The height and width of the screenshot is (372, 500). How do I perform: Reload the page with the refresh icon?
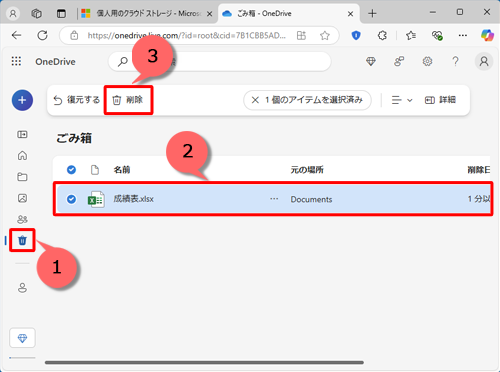coord(42,35)
